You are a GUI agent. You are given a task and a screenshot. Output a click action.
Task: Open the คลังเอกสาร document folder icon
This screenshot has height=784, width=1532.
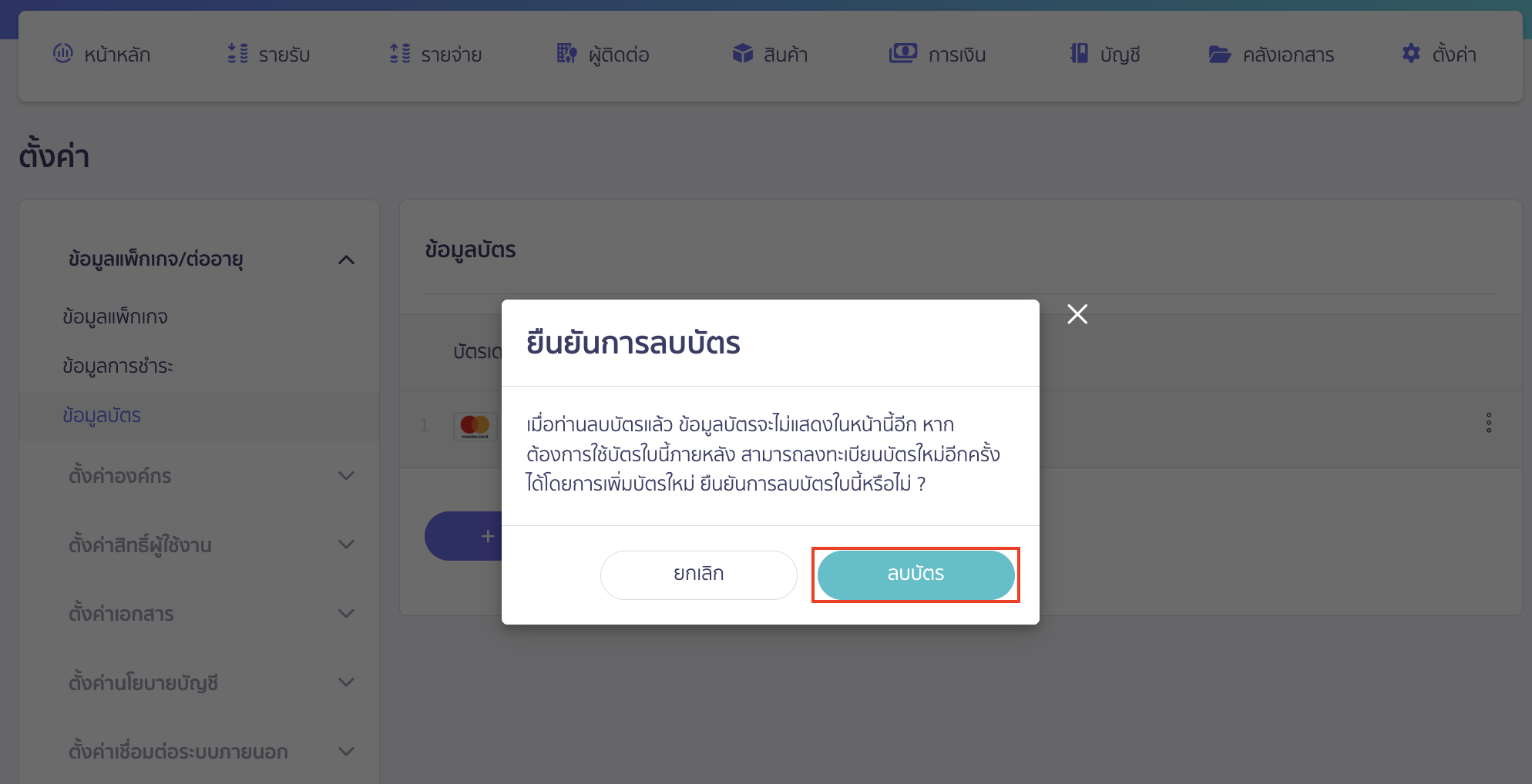click(1219, 54)
